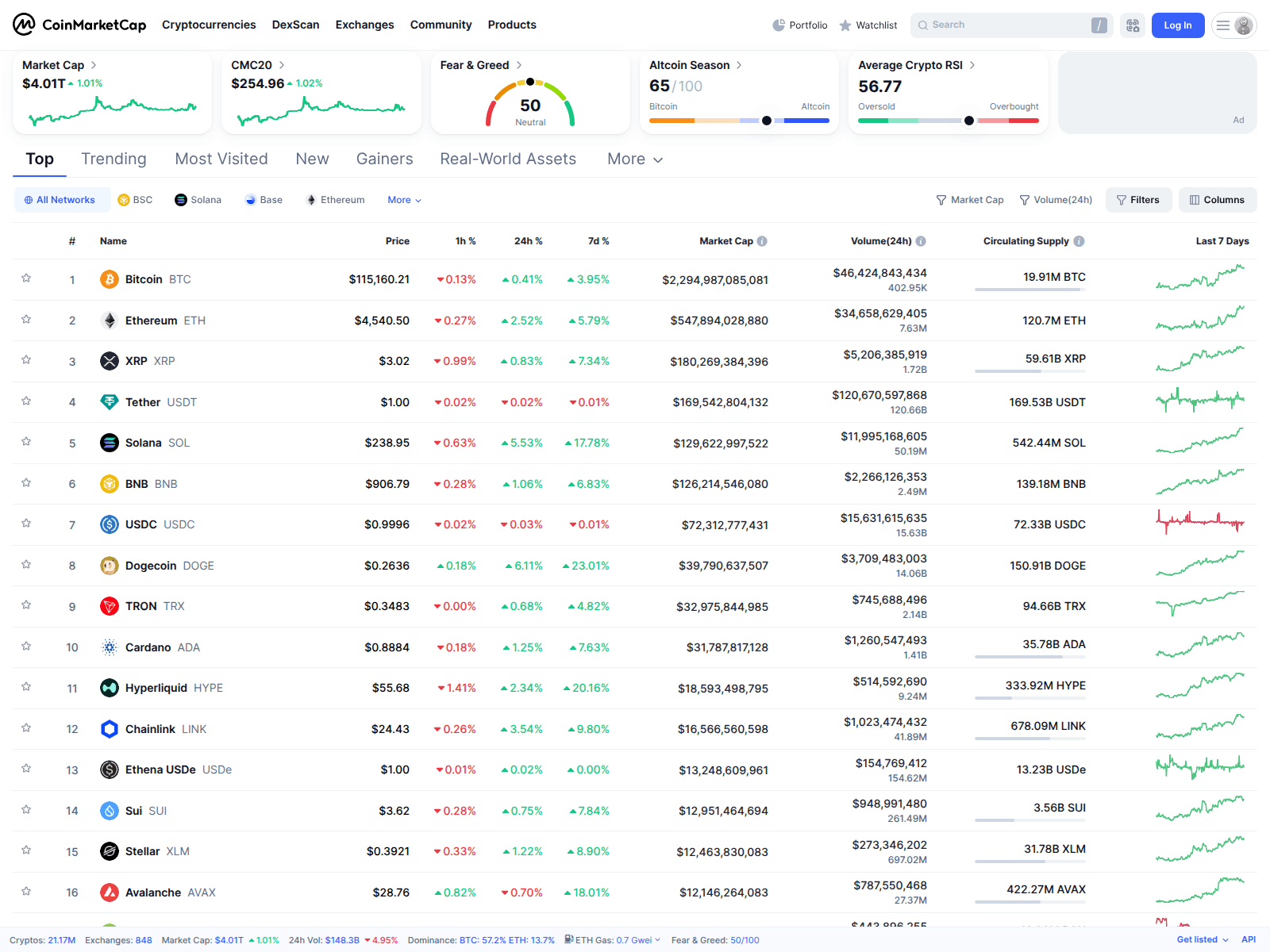Click the Stellar coin logo
The height and width of the screenshot is (952, 1270).
[110, 851]
